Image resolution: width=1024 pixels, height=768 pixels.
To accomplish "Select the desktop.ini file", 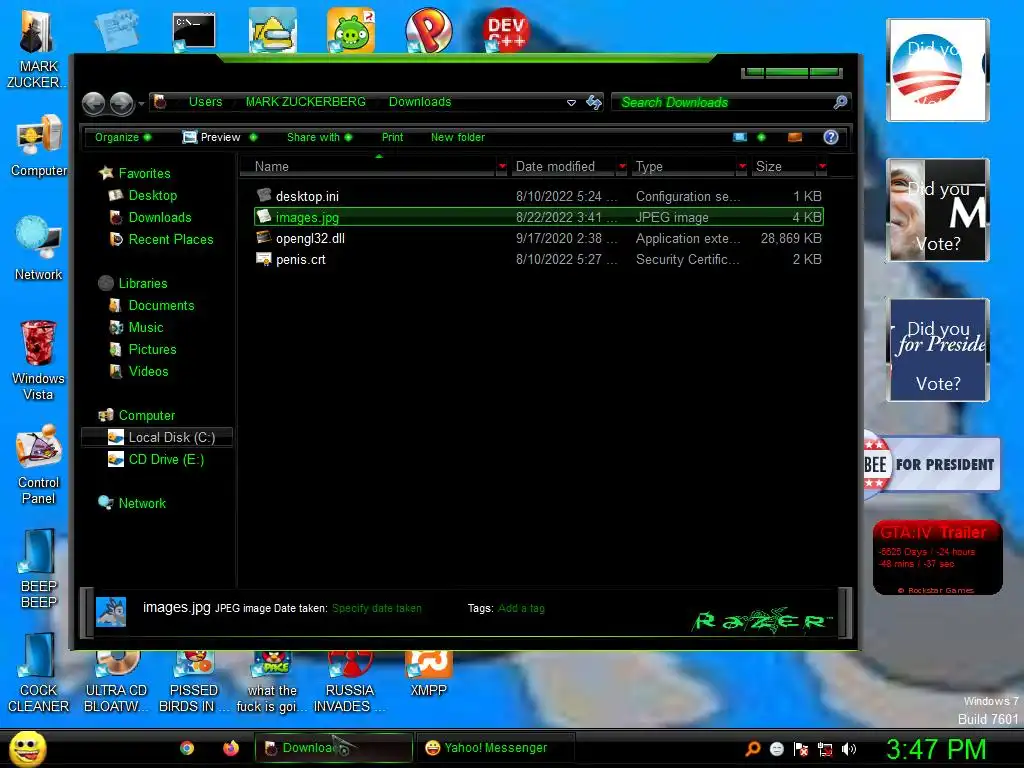I will click(x=539, y=196).
